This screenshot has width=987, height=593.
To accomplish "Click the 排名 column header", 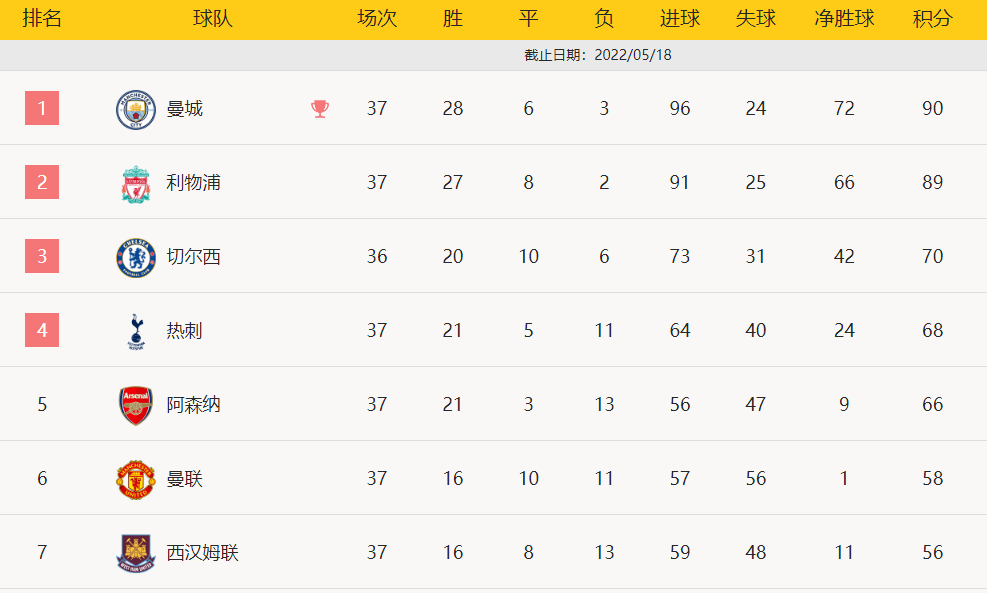I will (x=42, y=18).
